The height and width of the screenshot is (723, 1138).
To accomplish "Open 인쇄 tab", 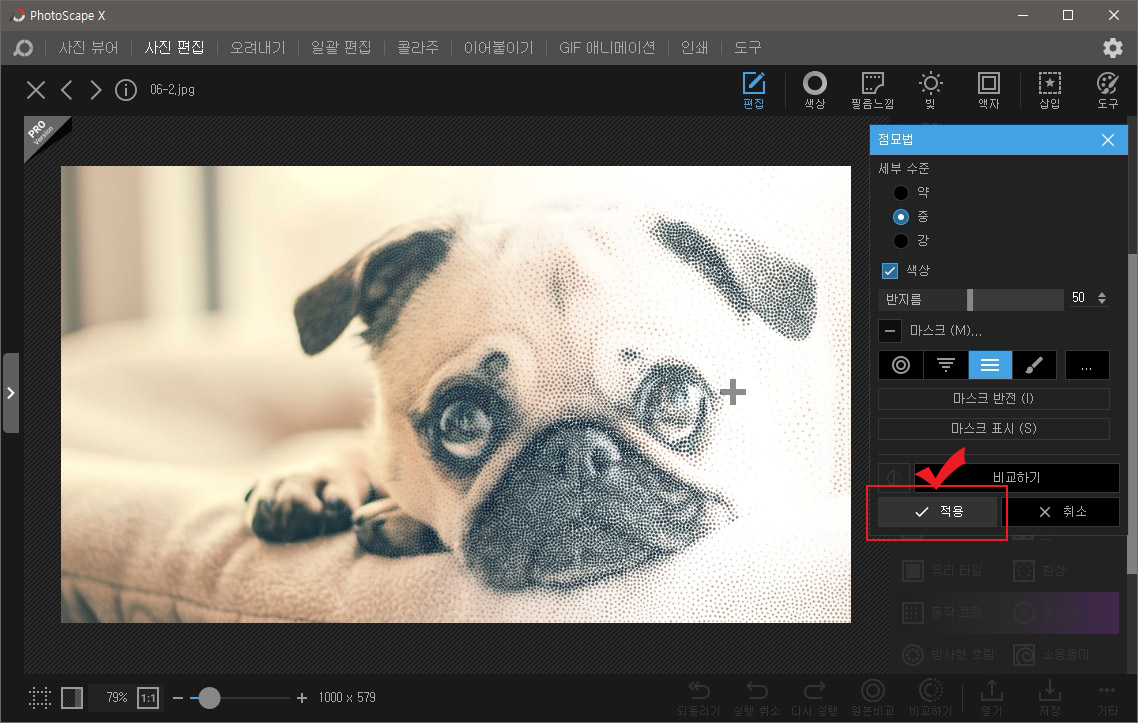I will [x=695, y=48].
